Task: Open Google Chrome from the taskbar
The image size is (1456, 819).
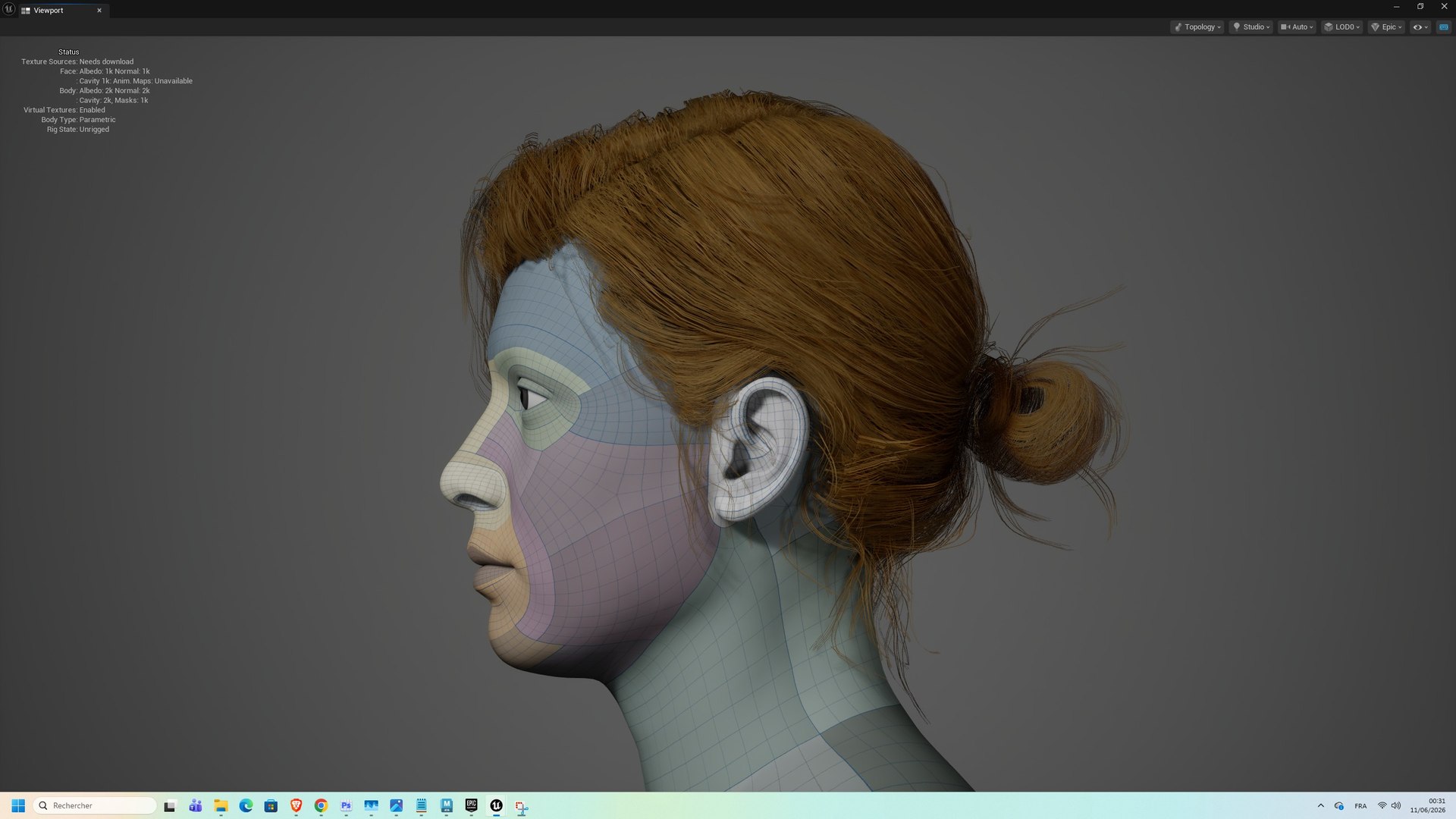Action: (x=321, y=805)
